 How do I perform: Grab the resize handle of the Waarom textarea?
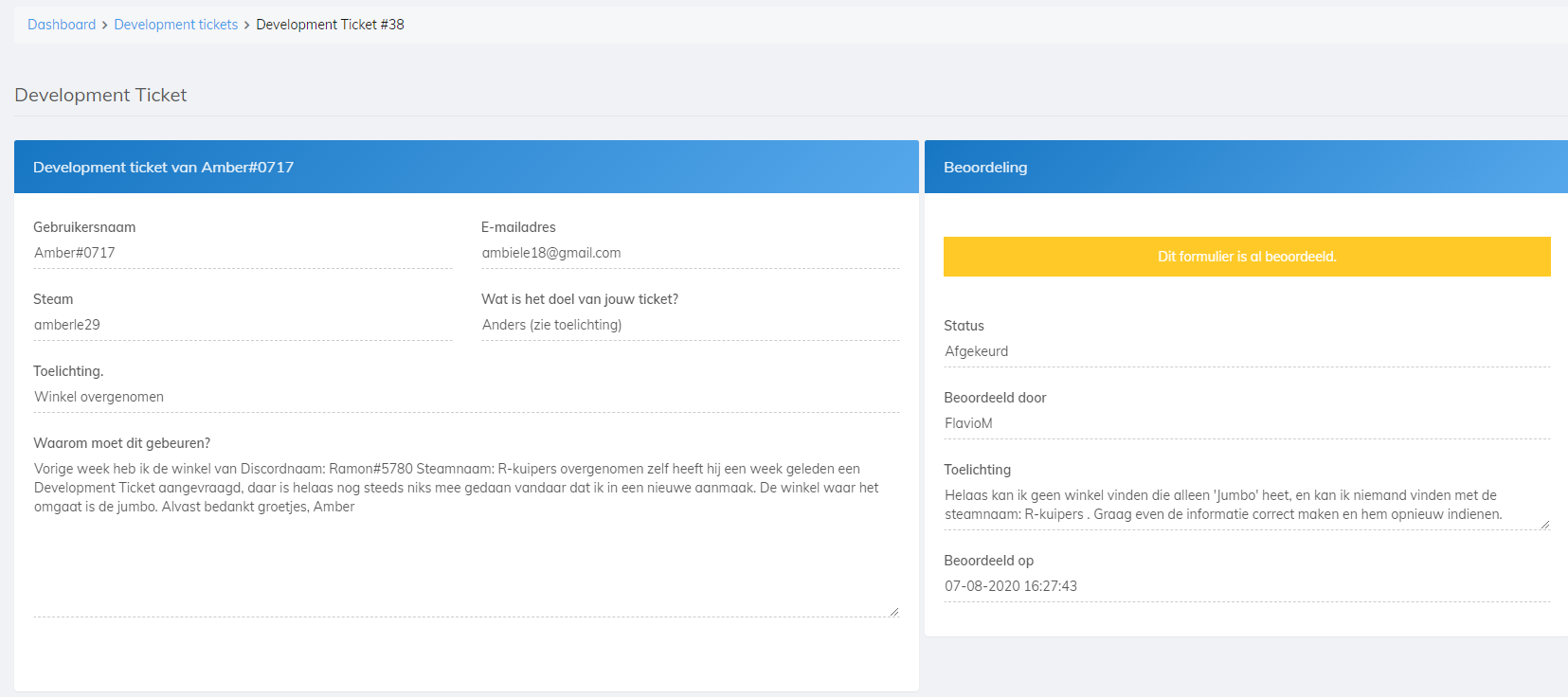click(893, 612)
